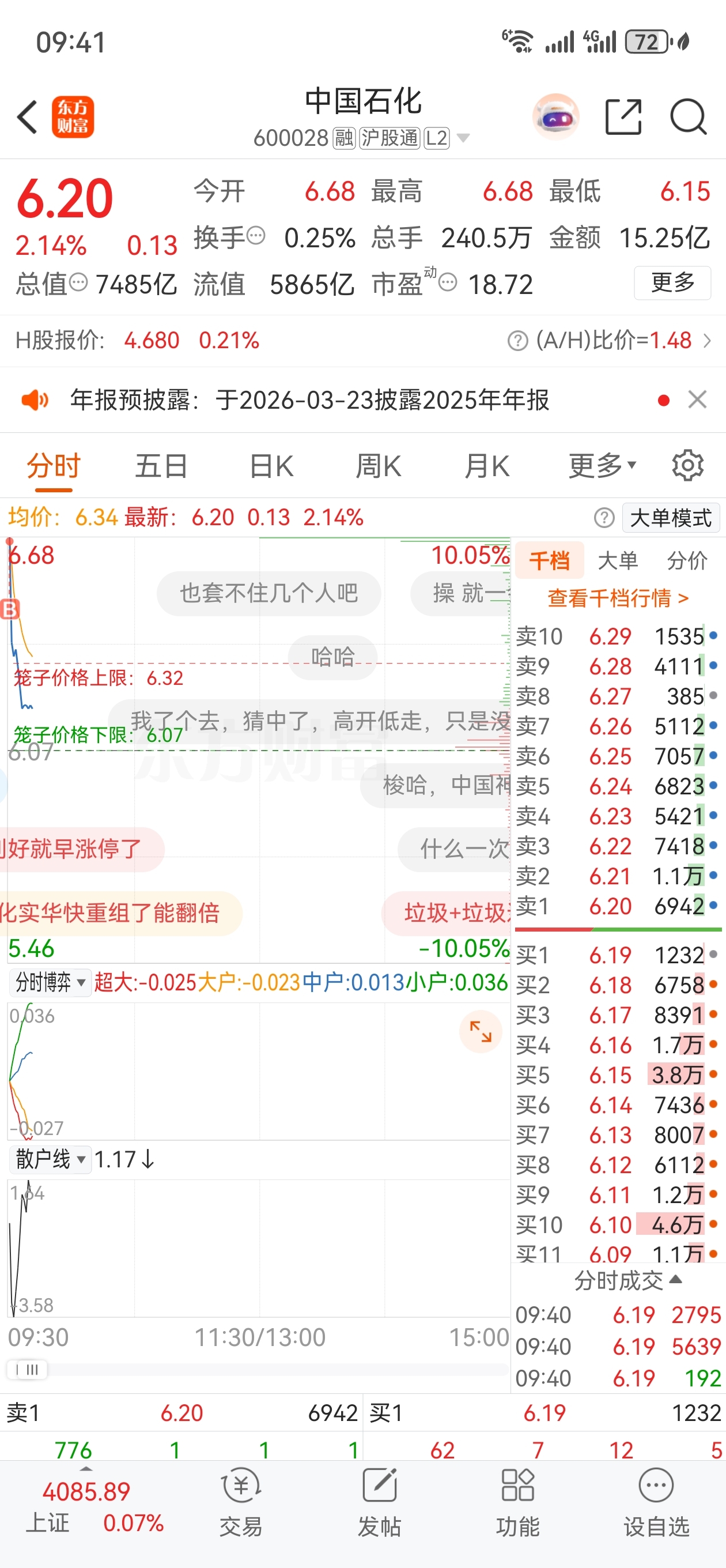Viewport: 726px width, 1568px height.
Task: Select the 大单 order tab
Action: click(618, 560)
